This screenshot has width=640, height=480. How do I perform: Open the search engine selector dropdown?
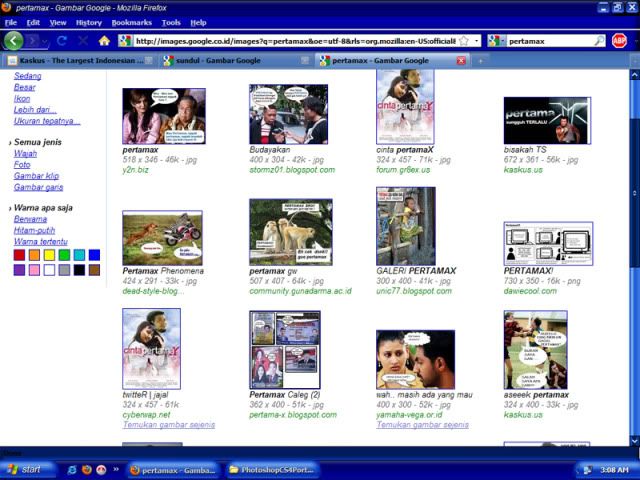[x=497, y=41]
